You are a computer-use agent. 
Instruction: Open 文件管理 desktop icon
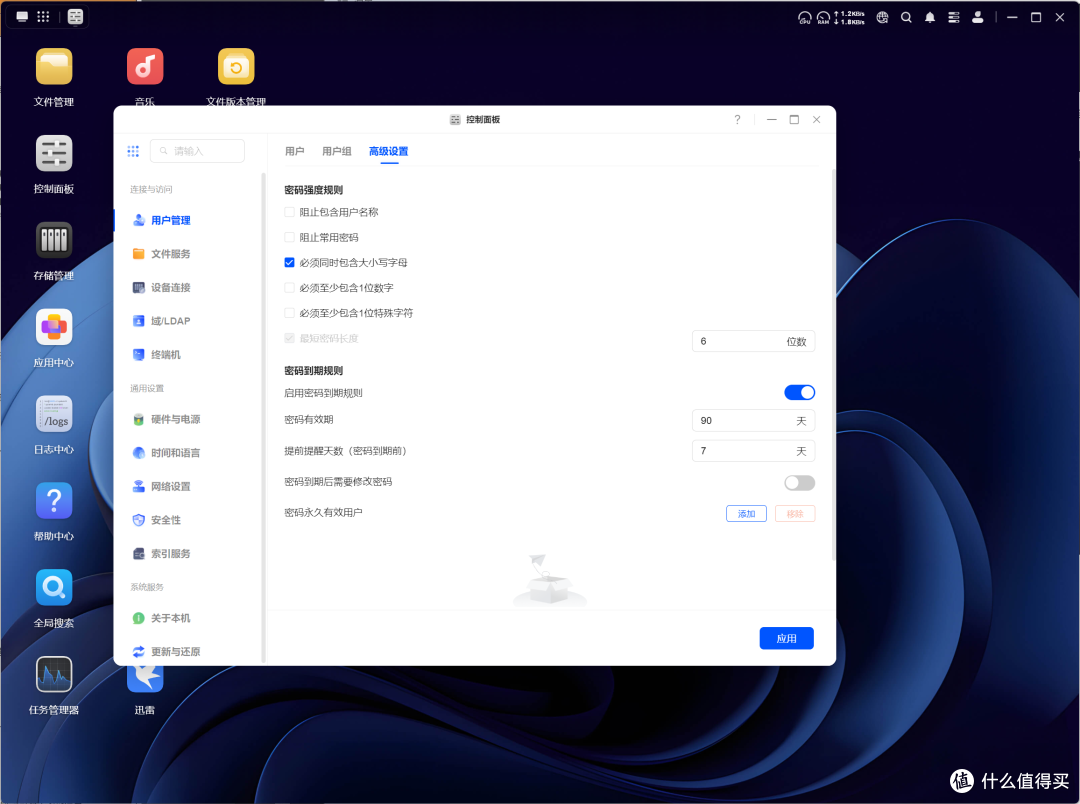click(54, 67)
